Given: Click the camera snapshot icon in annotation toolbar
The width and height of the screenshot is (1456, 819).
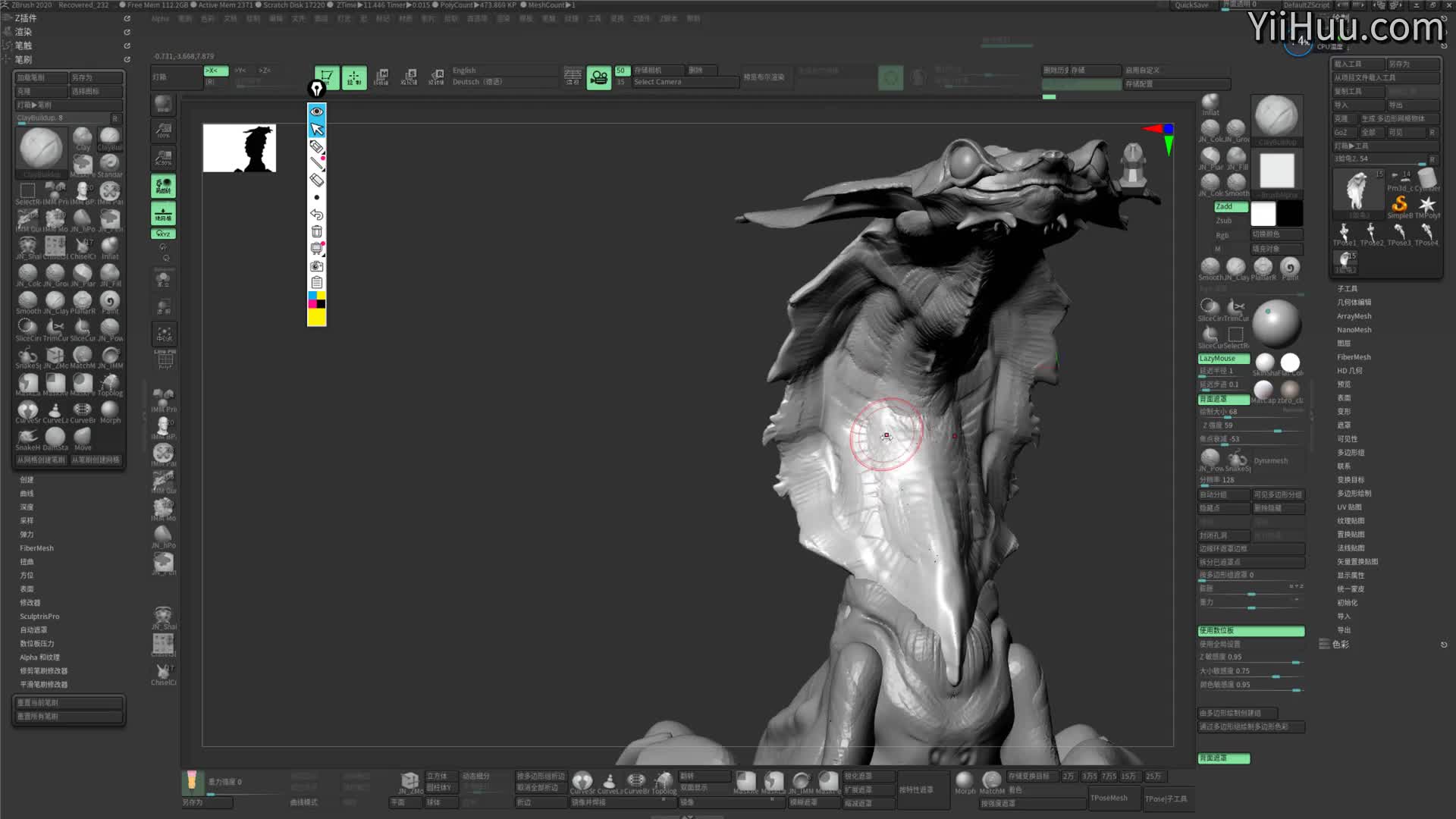Looking at the screenshot, I should coord(317,266).
